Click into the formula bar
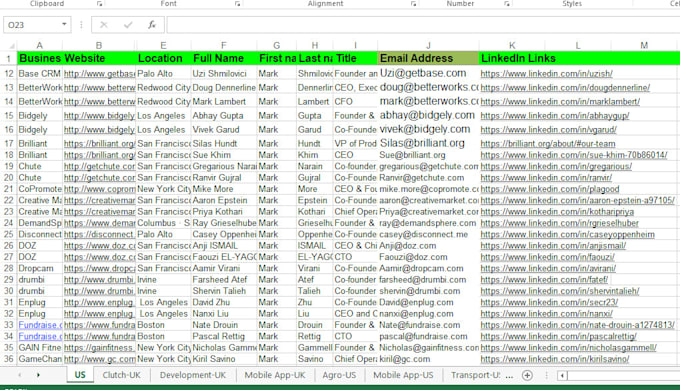 (x=423, y=25)
